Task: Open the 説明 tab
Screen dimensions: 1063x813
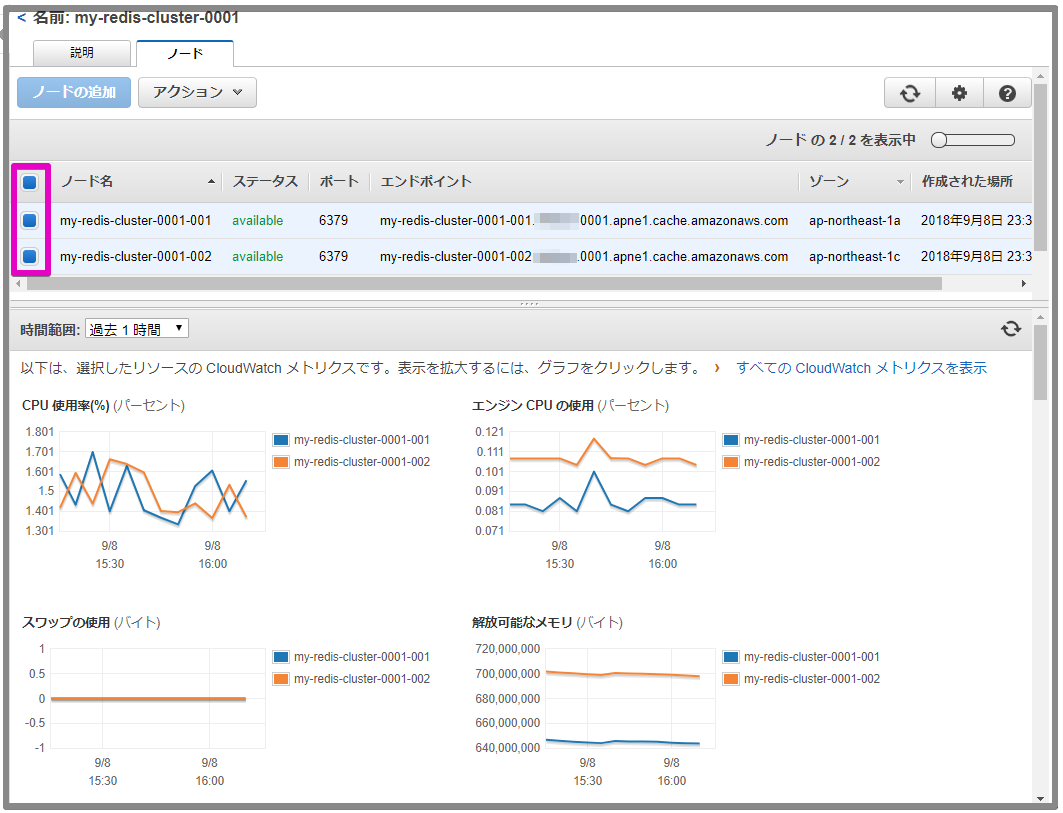Action: 81,53
